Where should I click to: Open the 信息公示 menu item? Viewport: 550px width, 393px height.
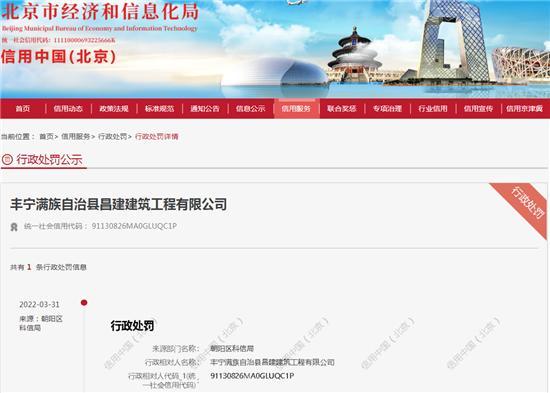[x=250, y=109]
